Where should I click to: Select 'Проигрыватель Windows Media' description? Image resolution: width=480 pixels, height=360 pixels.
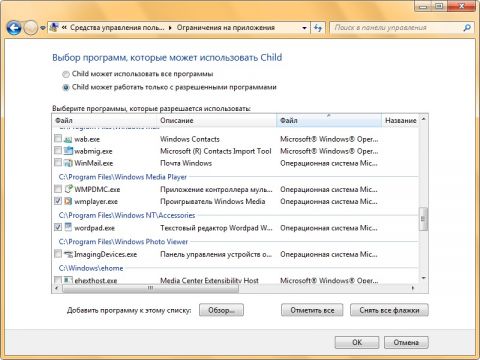[x=213, y=201]
